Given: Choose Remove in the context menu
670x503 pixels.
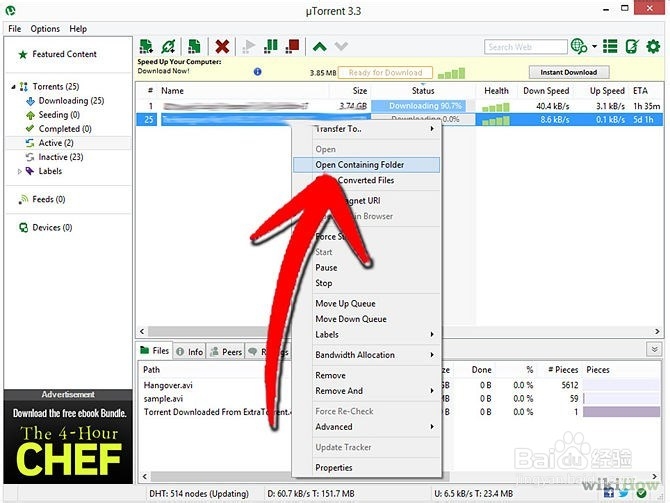Looking at the screenshot, I should pos(330,376).
